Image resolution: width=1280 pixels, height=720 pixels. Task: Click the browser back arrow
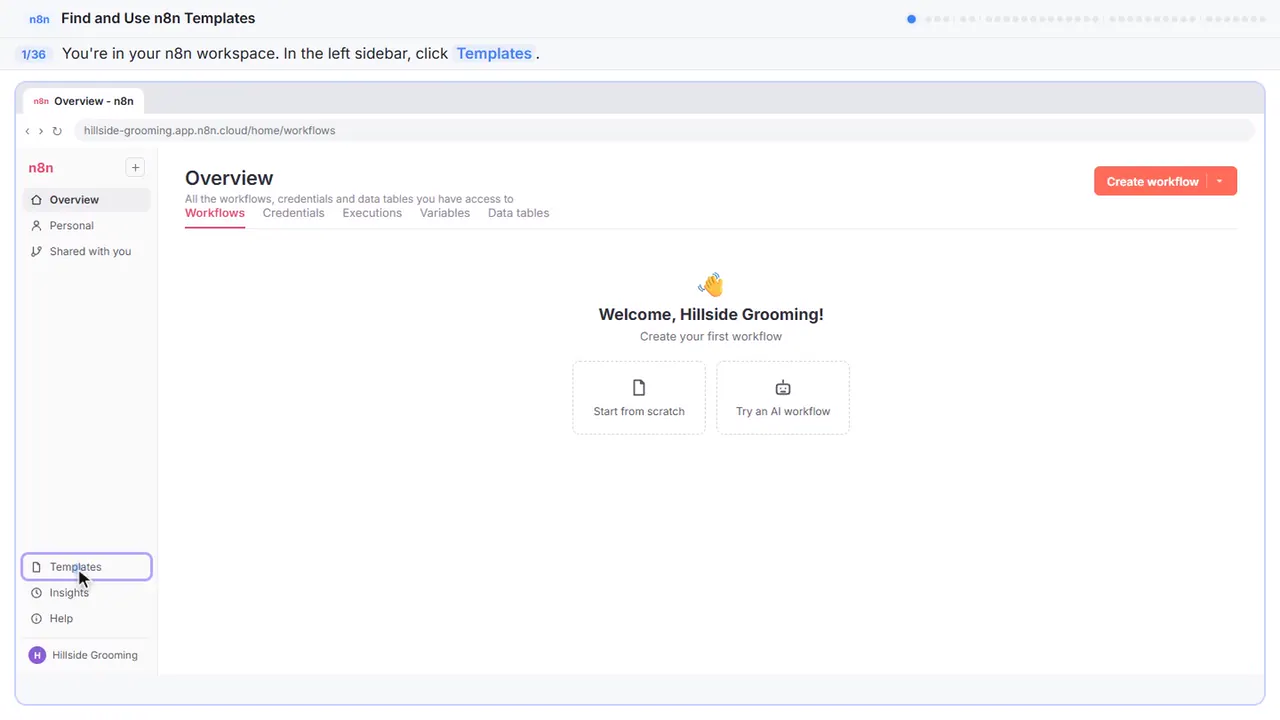[28, 131]
